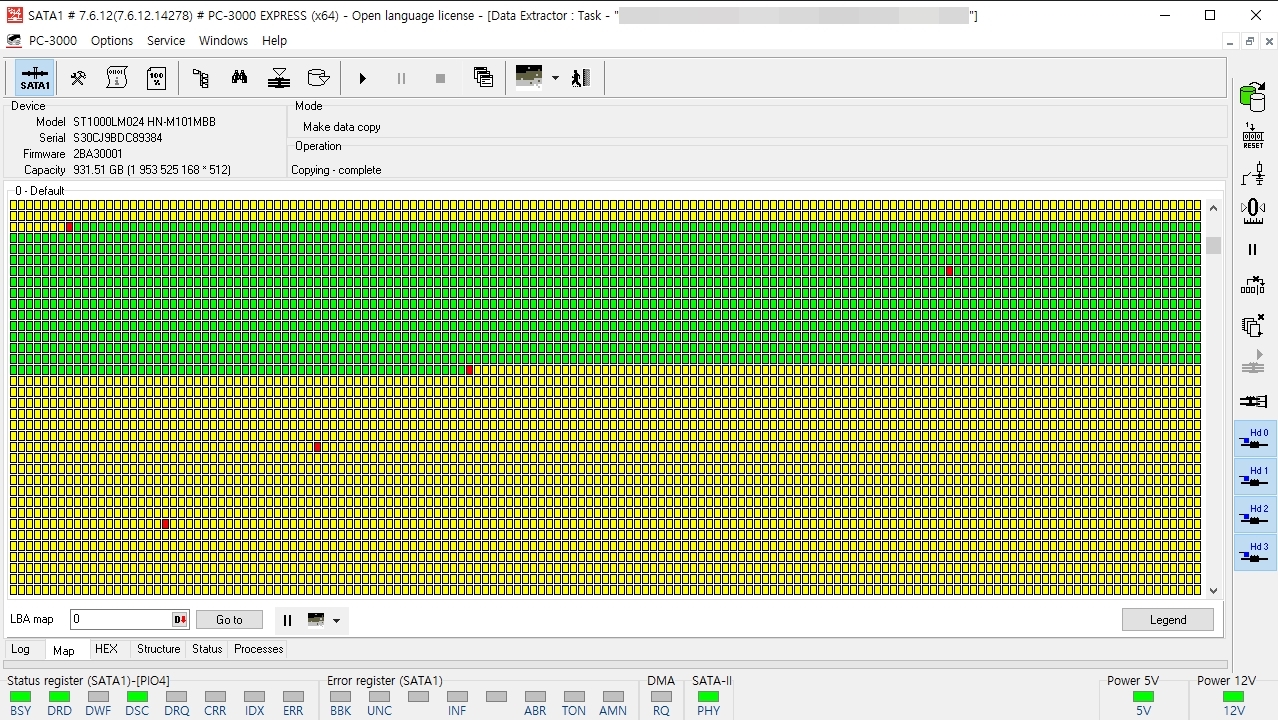The image size is (1278, 720).
Task: Click the binoculars search icon
Action: click(239, 78)
